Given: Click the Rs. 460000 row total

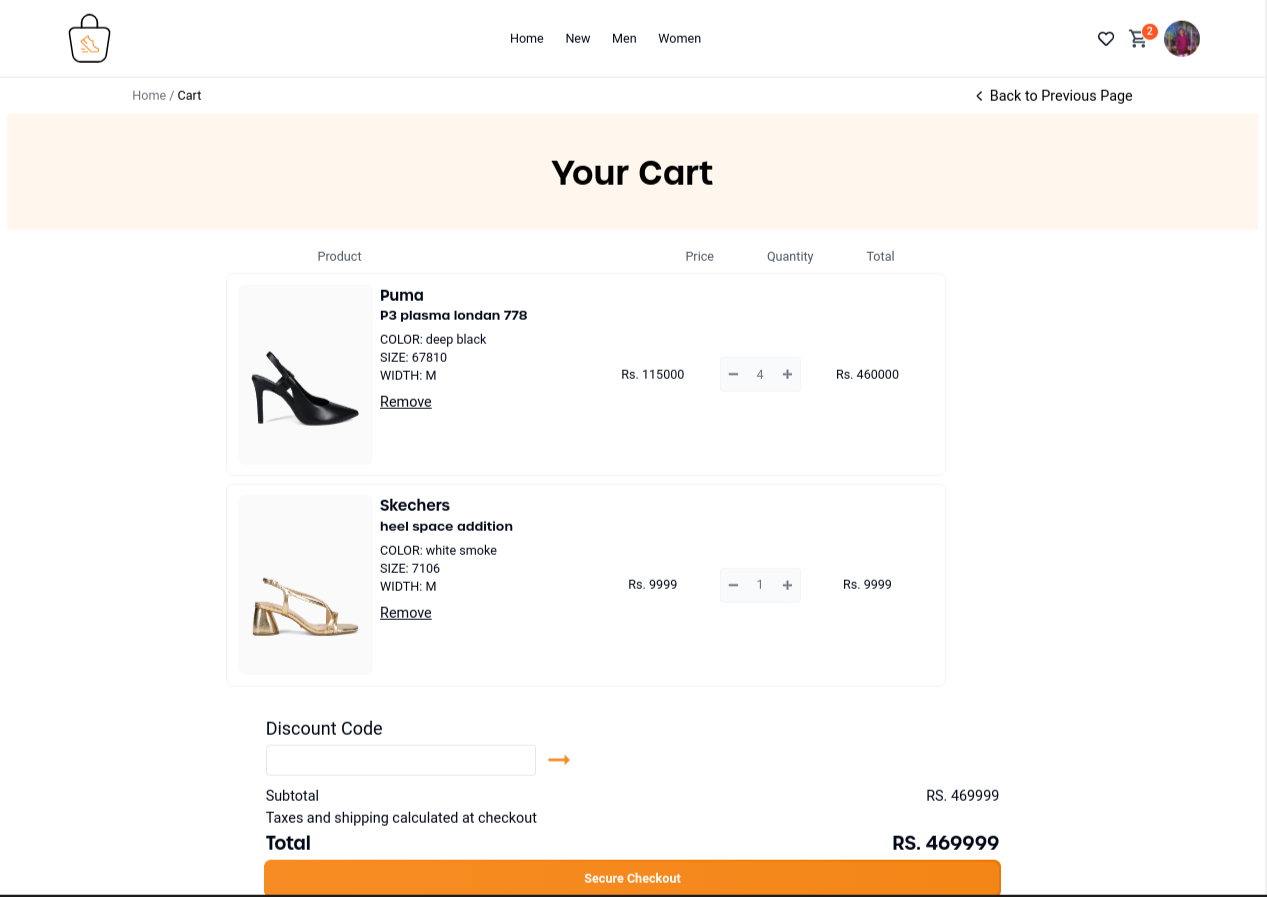Looking at the screenshot, I should 868,375.
